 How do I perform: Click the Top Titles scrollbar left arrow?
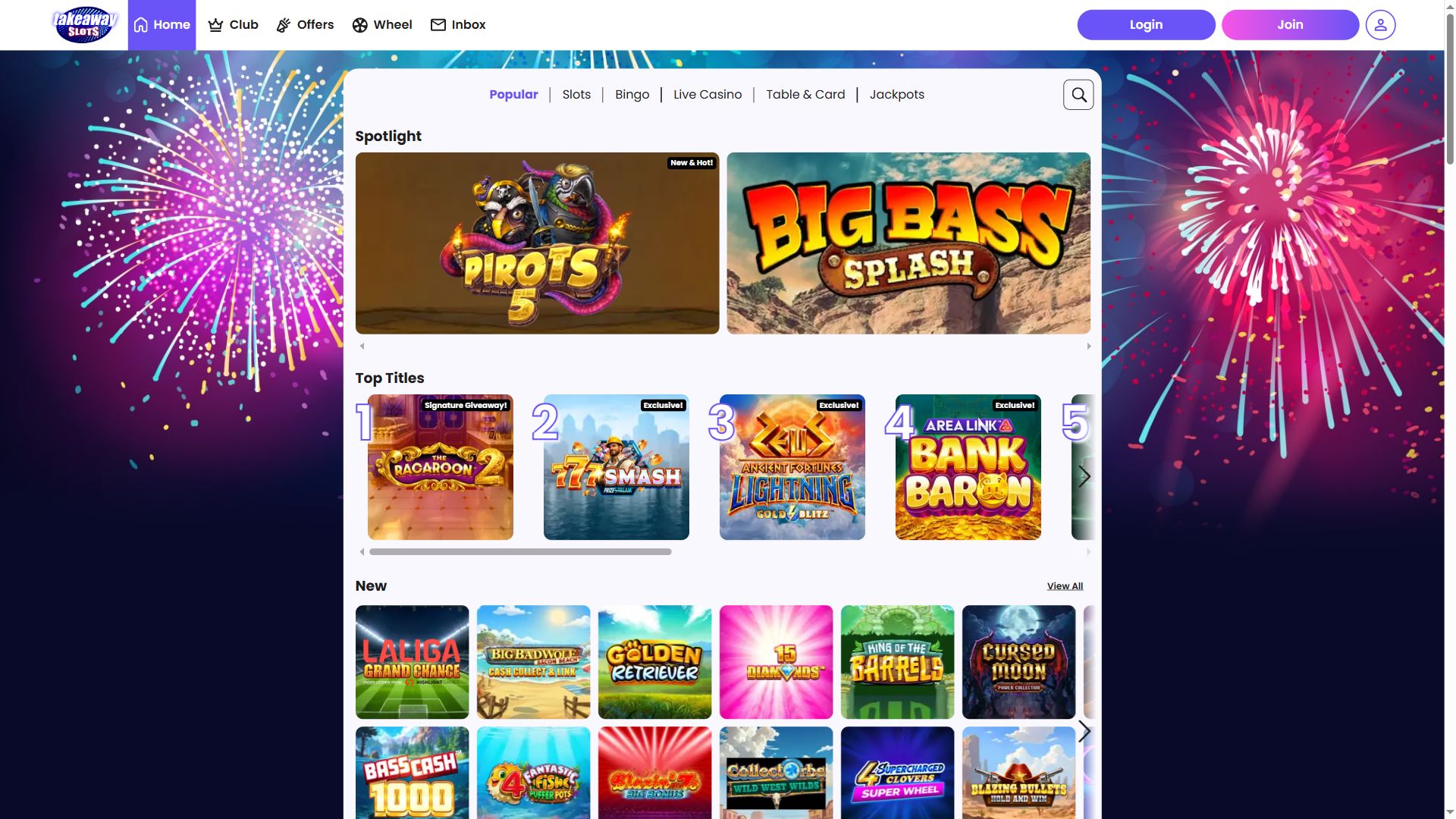362,551
